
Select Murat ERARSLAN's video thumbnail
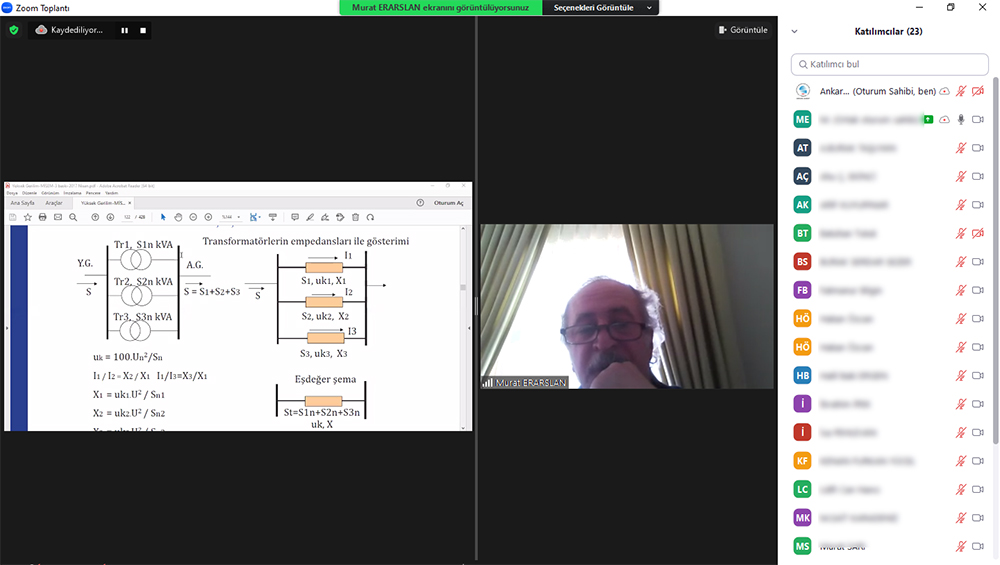tap(627, 306)
